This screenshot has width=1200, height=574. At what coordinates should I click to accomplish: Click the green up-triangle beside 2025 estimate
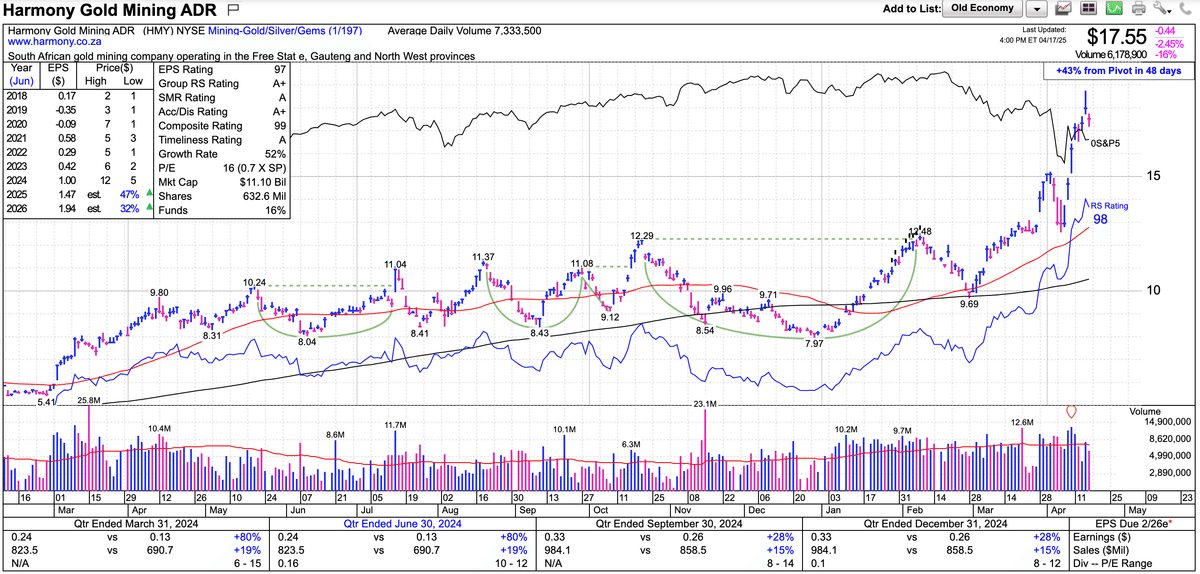(x=150, y=194)
